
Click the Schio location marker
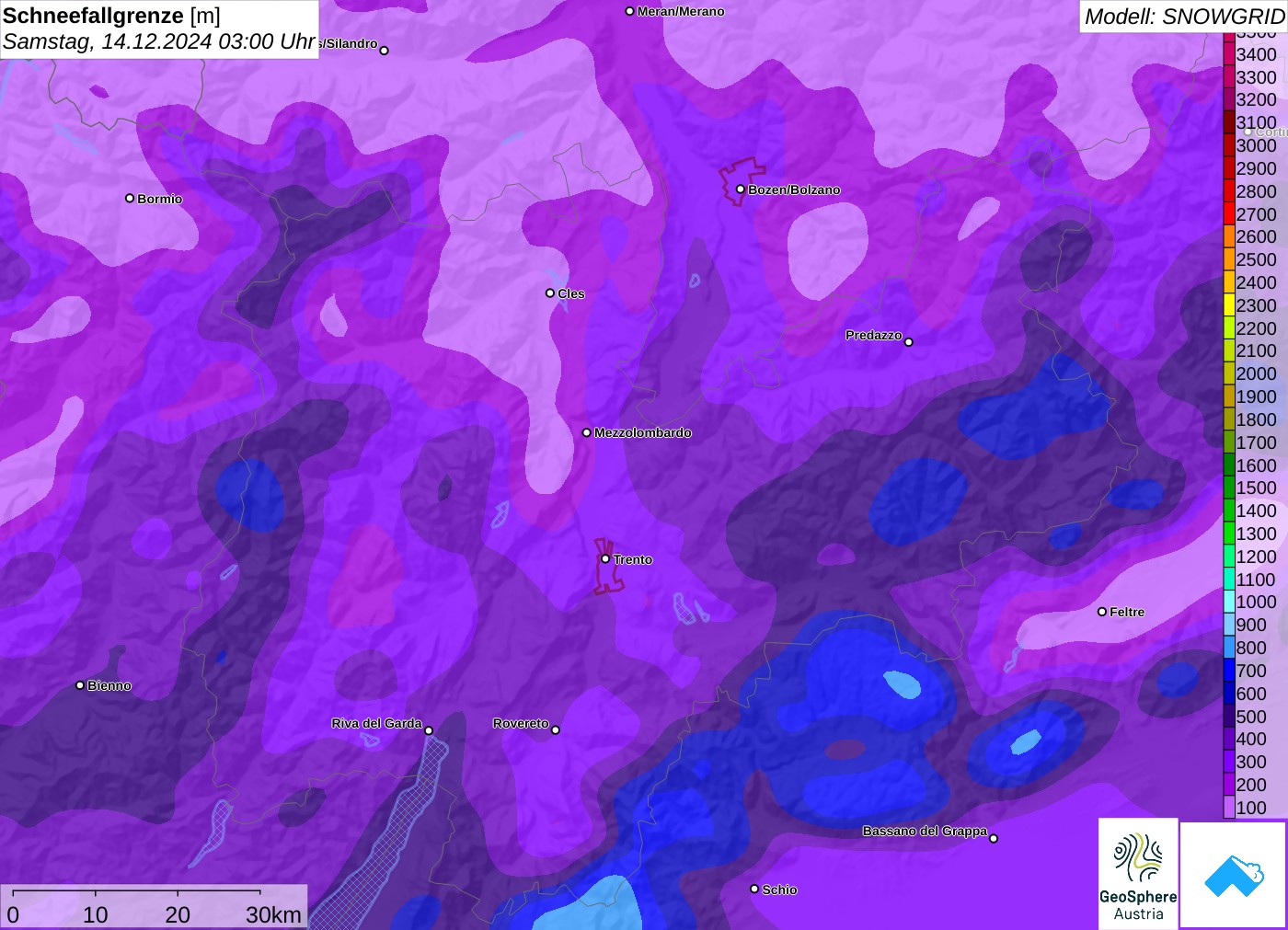pos(754,889)
